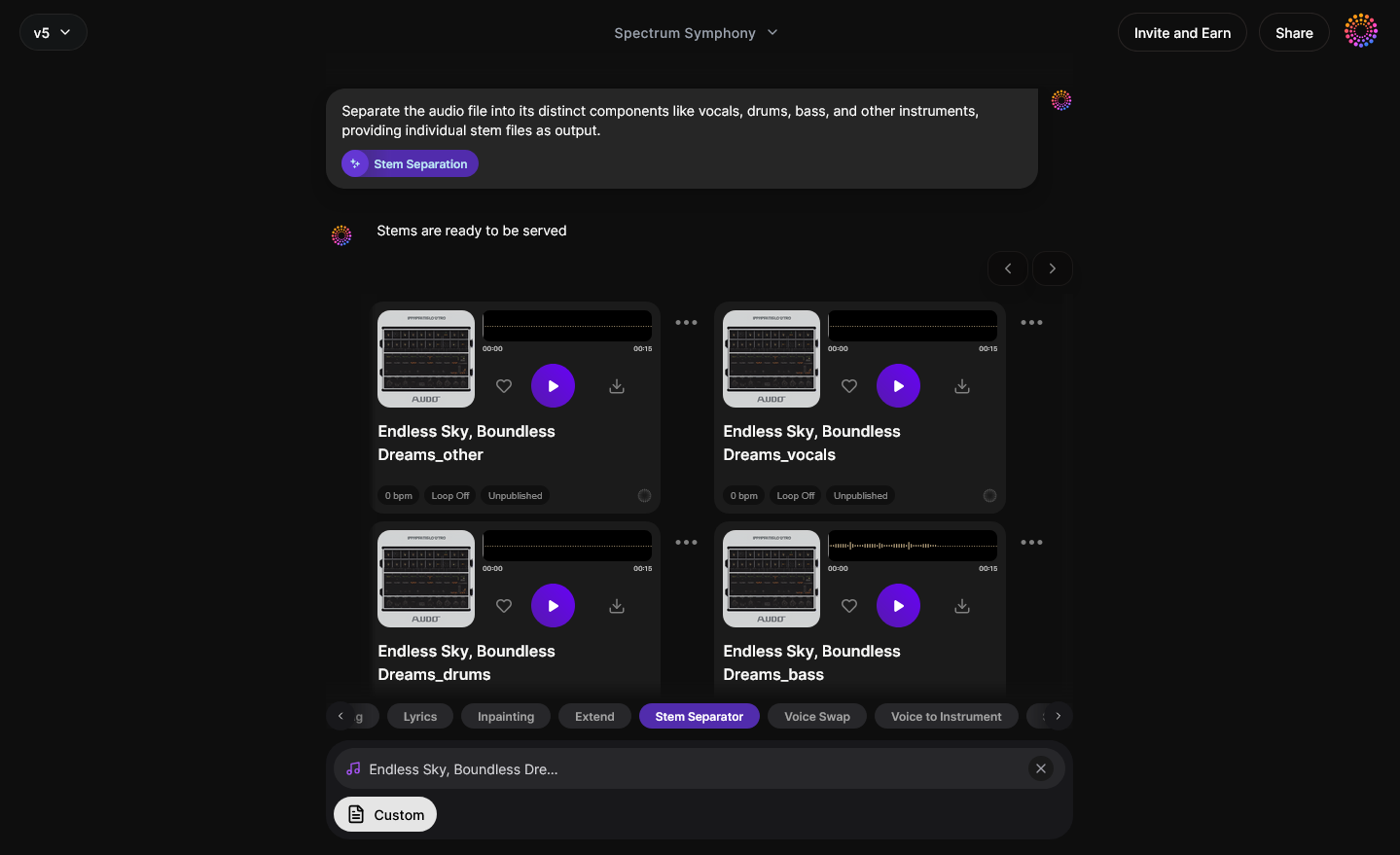Click the assistant avatar beside Stems are ready
This screenshot has width=1400, height=855.
341,235
